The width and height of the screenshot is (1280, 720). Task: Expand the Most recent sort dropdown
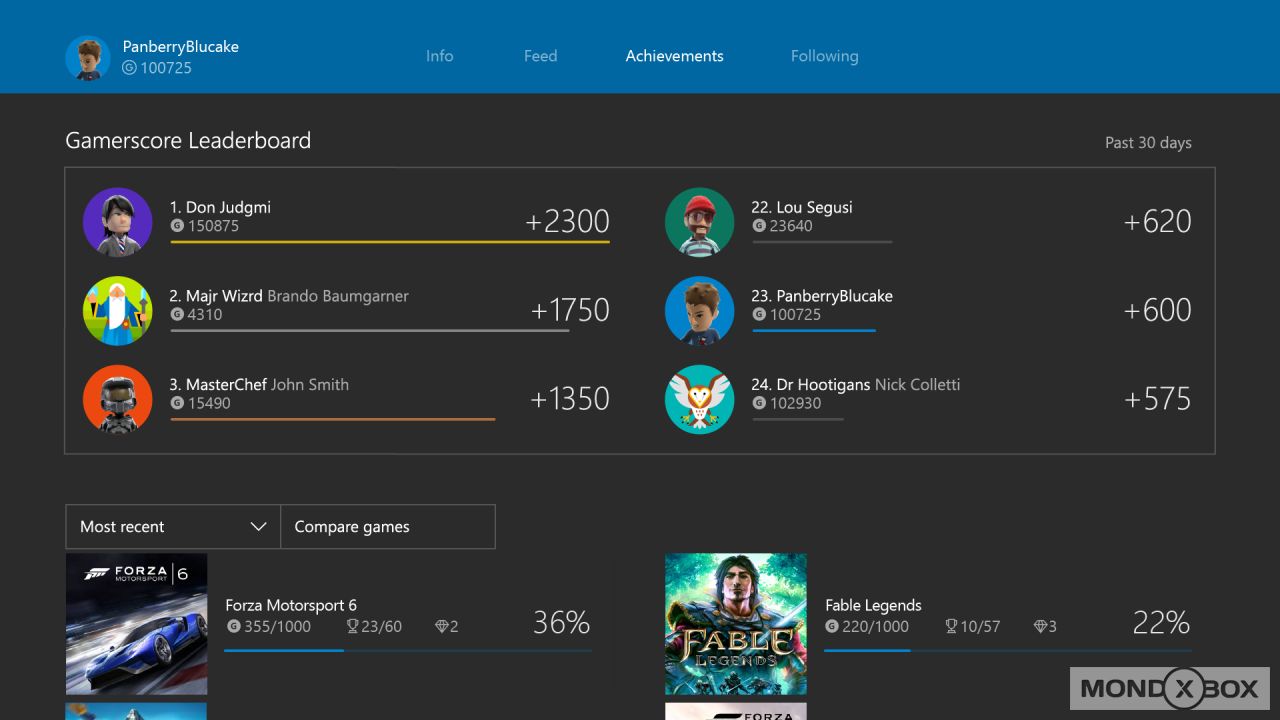[x=173, y=527]
